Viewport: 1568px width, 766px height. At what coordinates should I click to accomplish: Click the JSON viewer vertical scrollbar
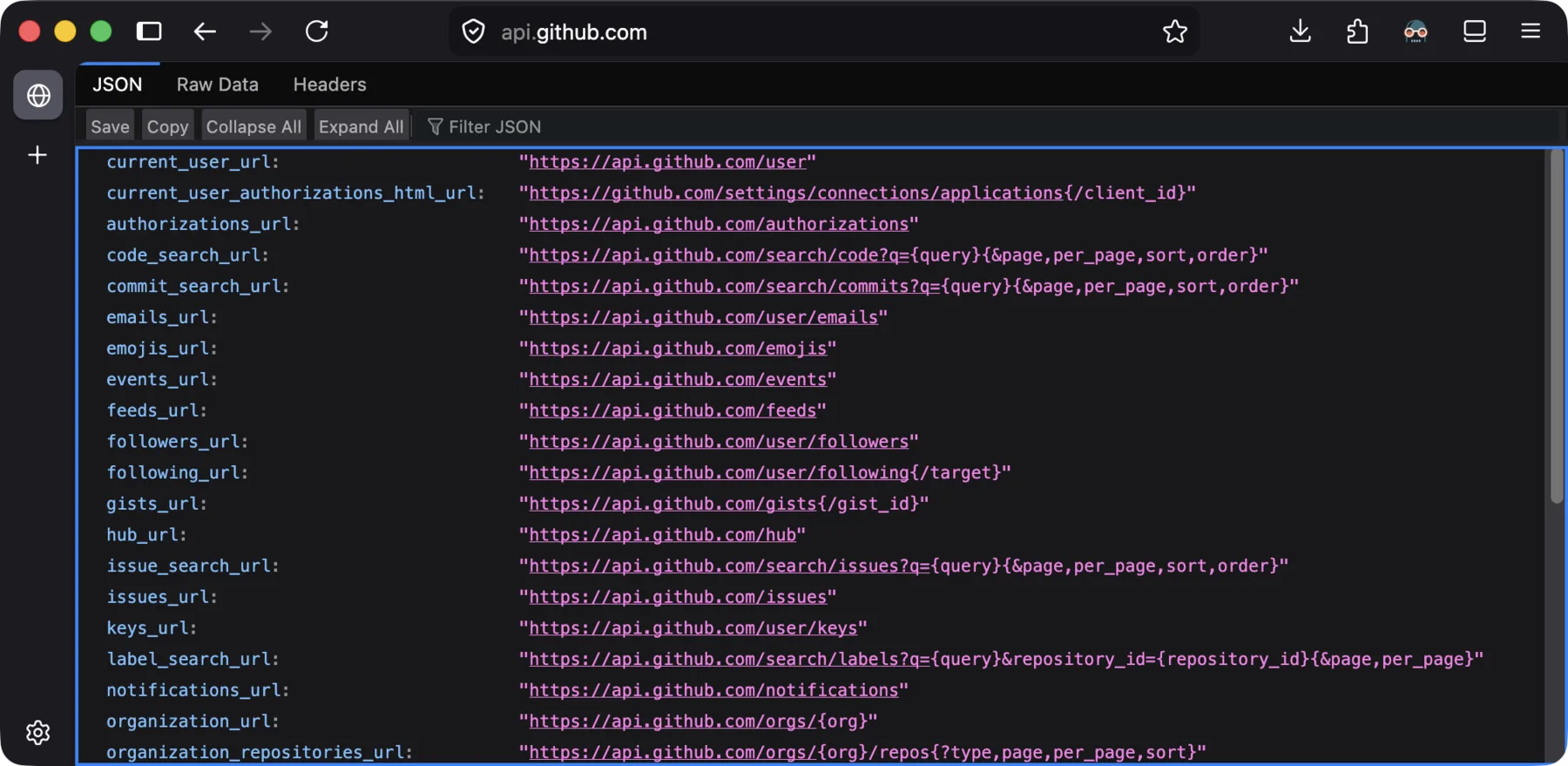(x=1557, y=327)
